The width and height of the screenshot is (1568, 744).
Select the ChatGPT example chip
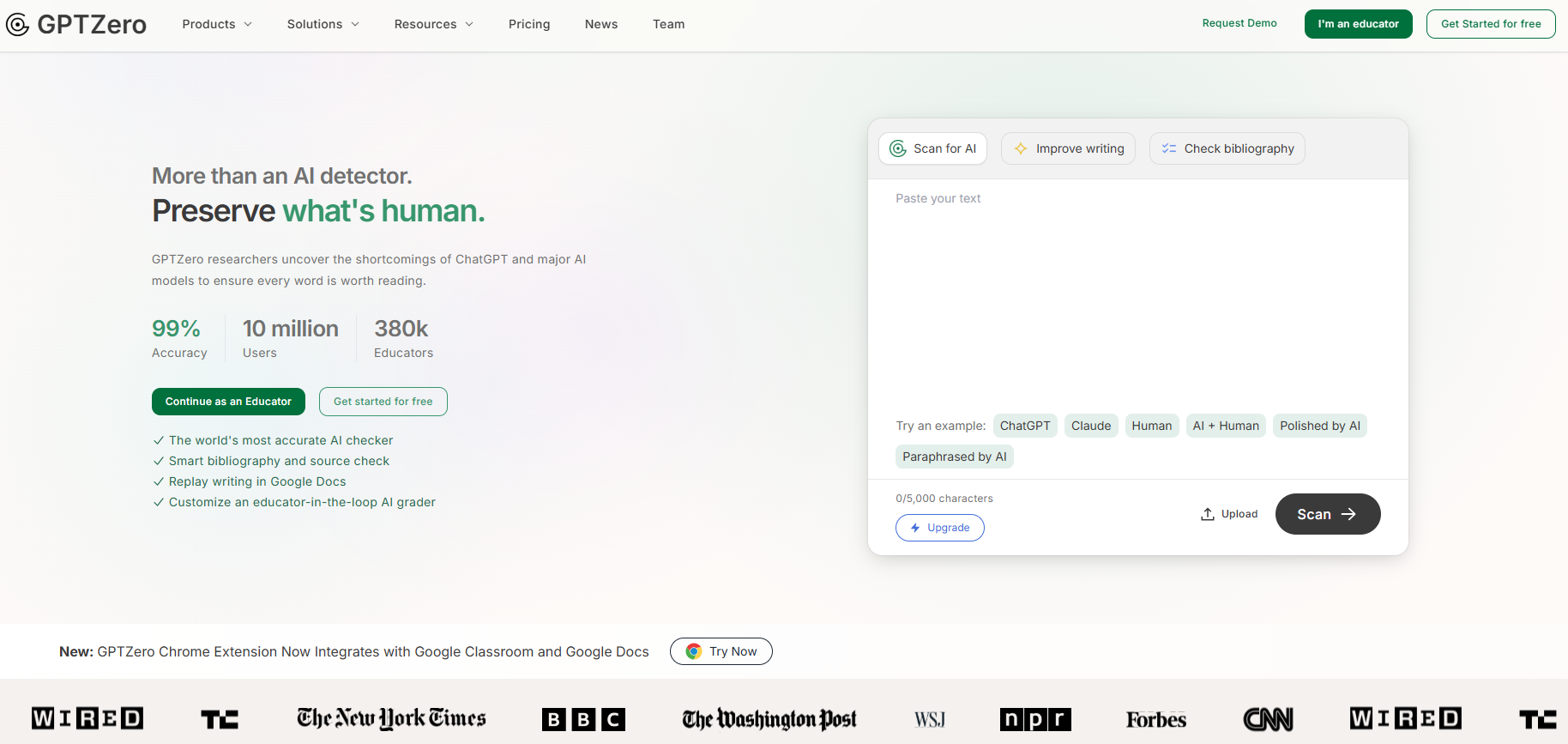[x=1025, y=426]
